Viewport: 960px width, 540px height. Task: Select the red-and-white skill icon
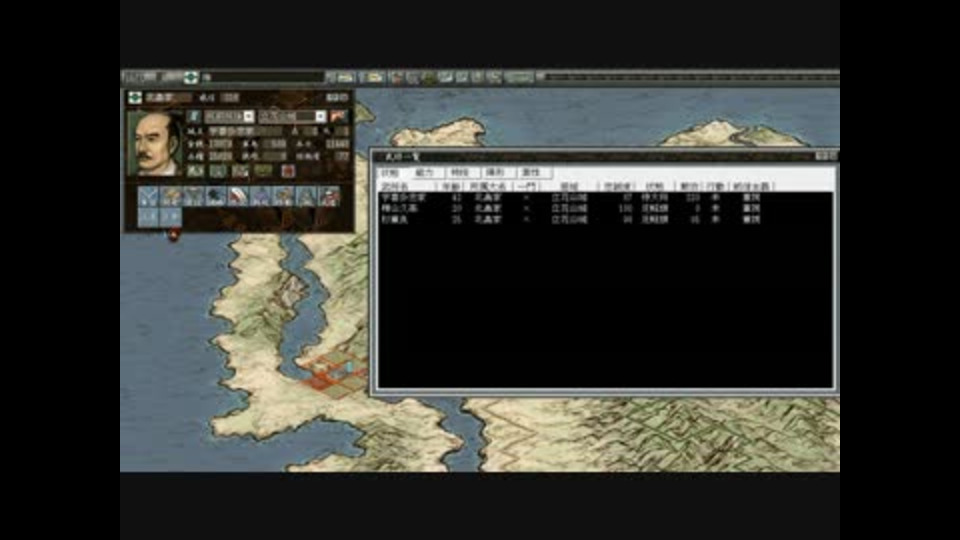click(x=238, y=196)
